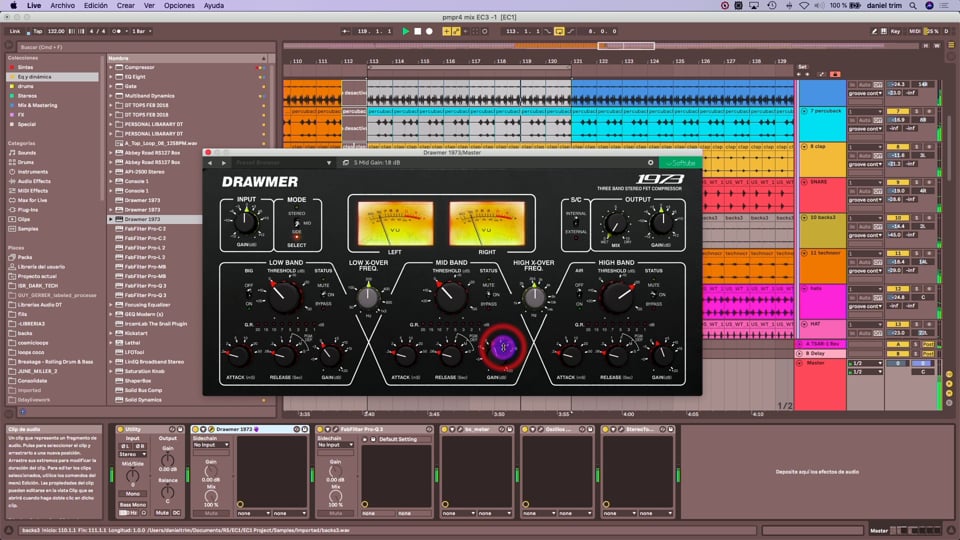Click the Mute button in Utility device
The width and height of the screenshot is (960, 540).
(x=162, y=513)
